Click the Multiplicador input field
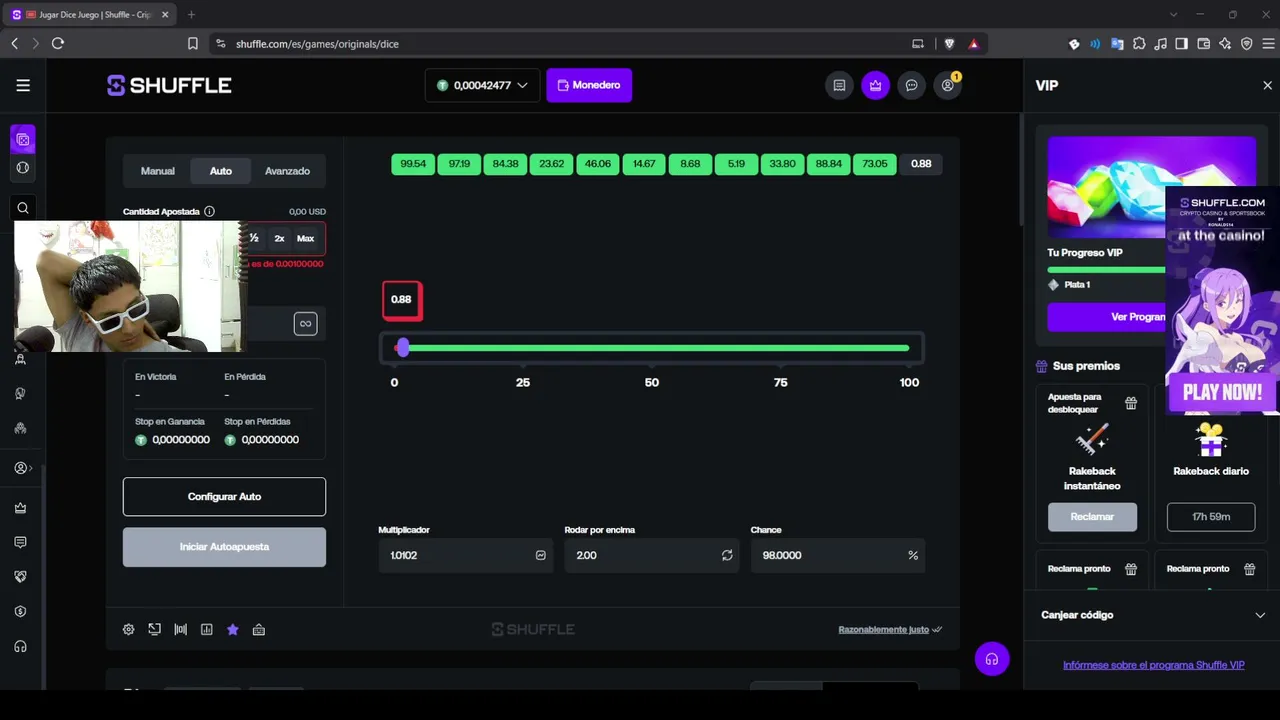The image size is (1280, 720). coord(465,555)
